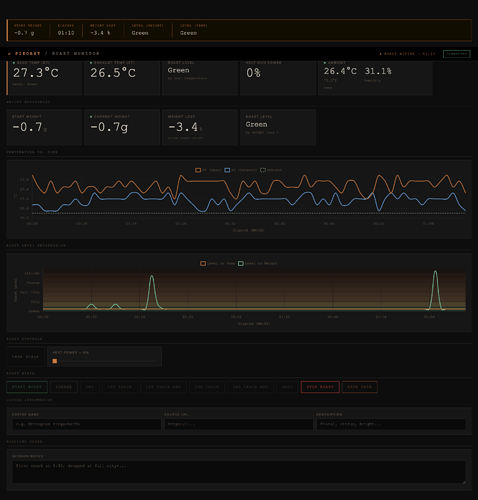Toggle the dashed Ambient legend swatch
Viewport: 478px width, 500px height.
coord(263,170)
